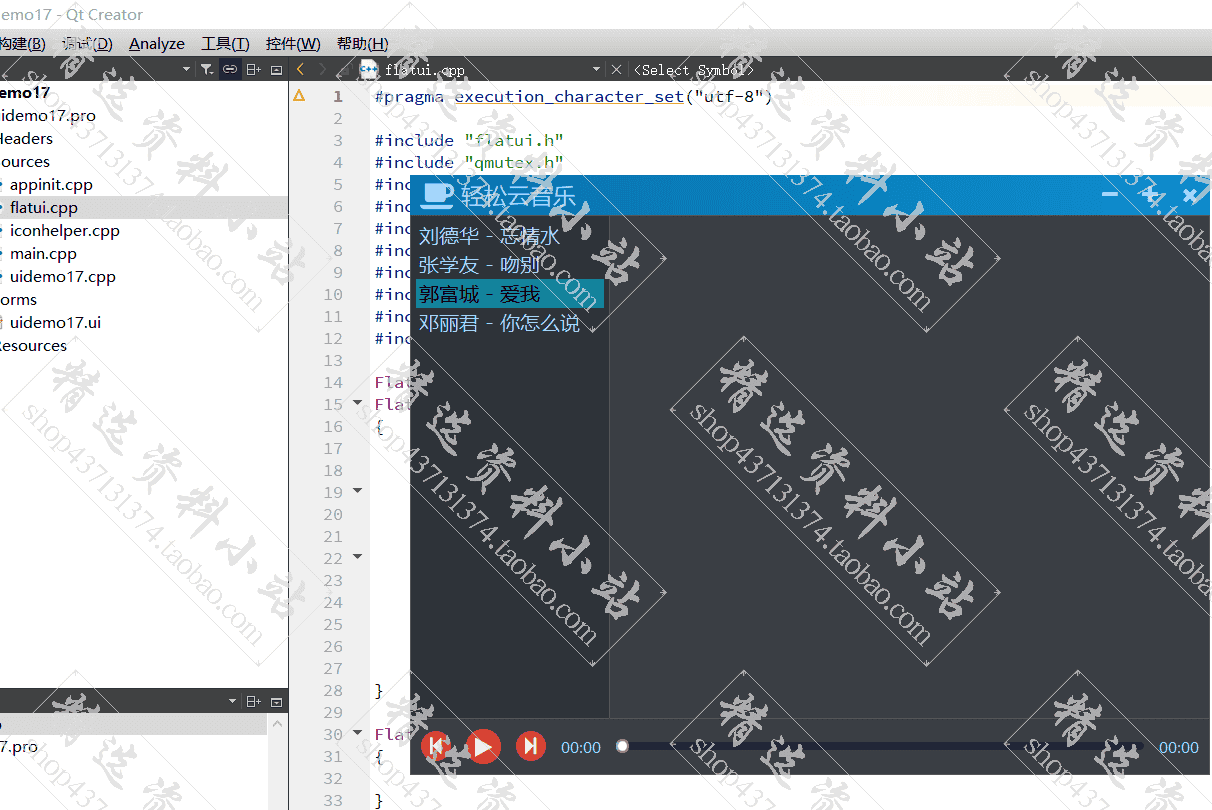
Task: Select song 张学友 - 吻别
Action: (510, 265)
